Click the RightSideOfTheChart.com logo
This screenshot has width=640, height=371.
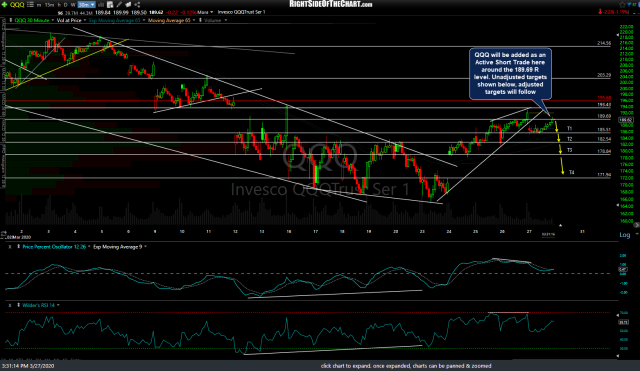[x=331, y=4]
